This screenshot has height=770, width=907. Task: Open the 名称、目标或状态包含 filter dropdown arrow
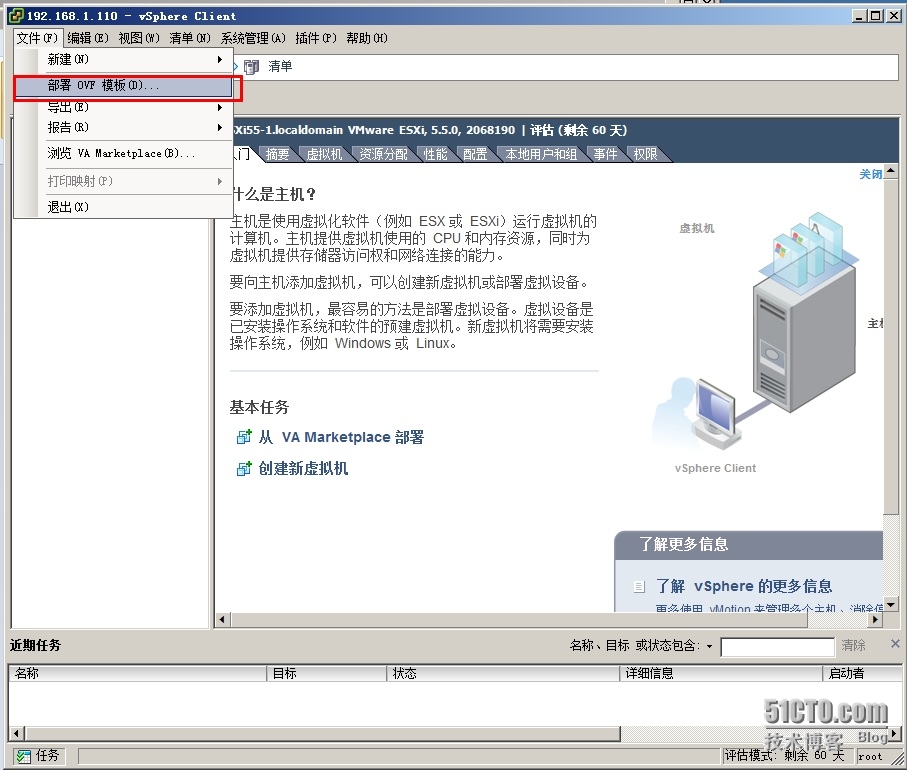click(709, 646)
